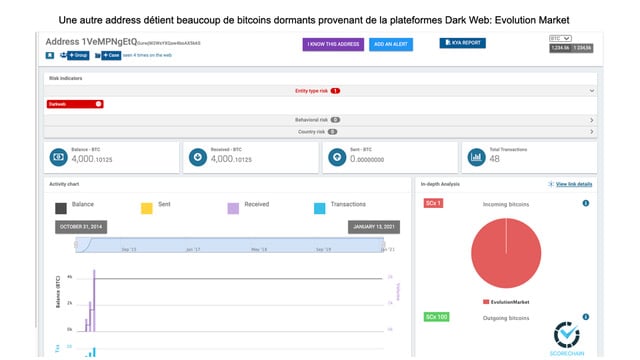Viewport: 640px width, 360px height.
Task: Add the address to a Group
Action: [x=78, y=55]
